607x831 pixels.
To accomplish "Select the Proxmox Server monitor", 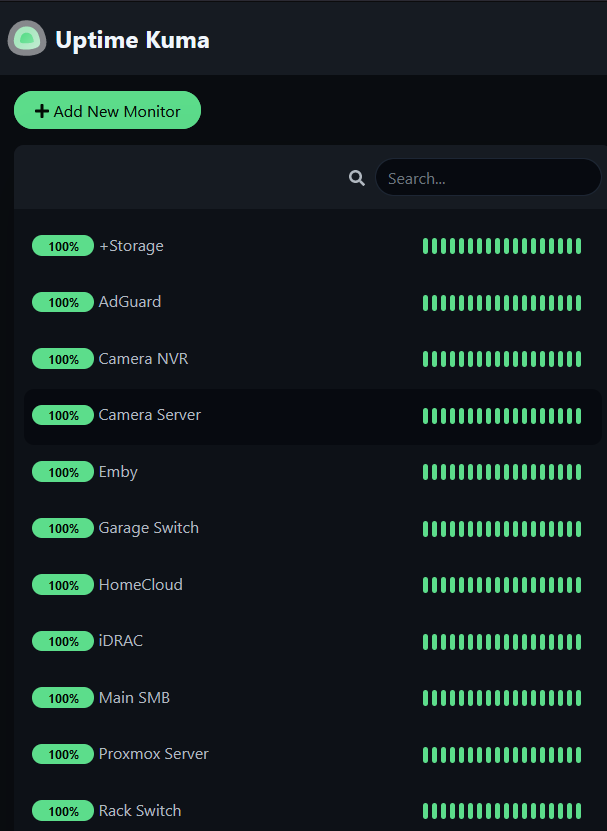I will coord(313,754).
